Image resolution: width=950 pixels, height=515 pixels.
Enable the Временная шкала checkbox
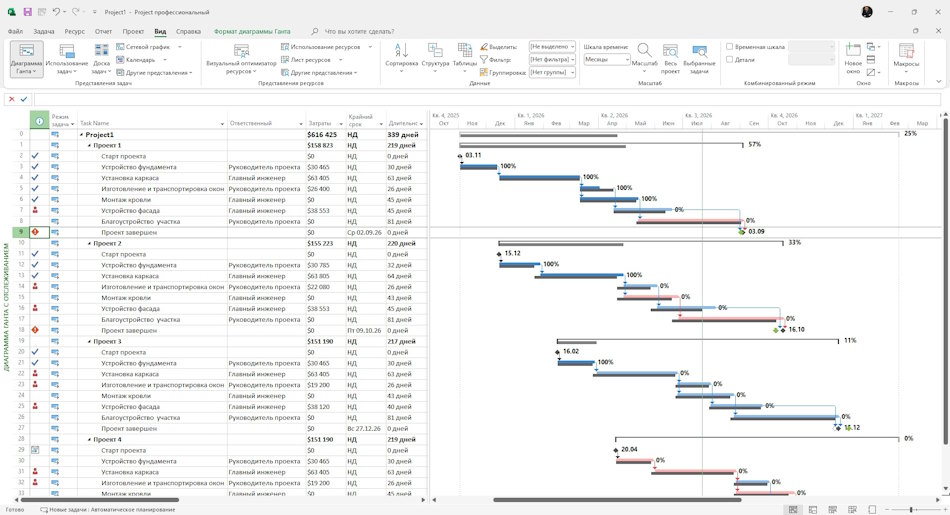click(x=729, y=47)
